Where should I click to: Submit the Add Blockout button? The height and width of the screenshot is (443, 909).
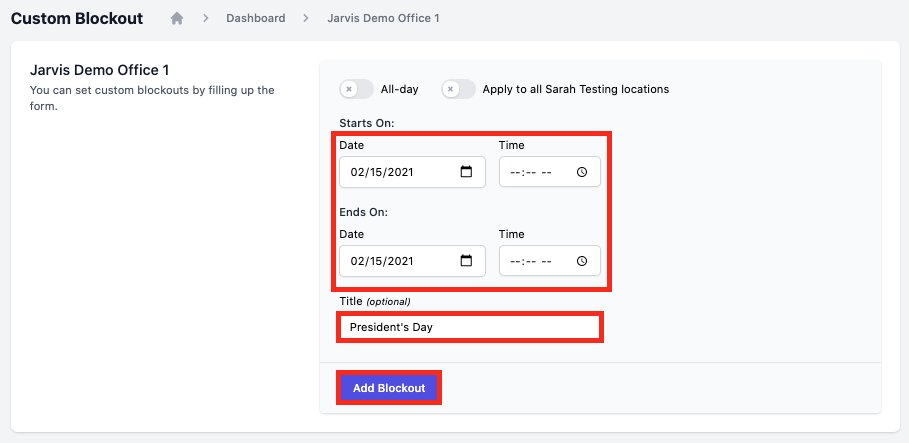pos(389,388)
